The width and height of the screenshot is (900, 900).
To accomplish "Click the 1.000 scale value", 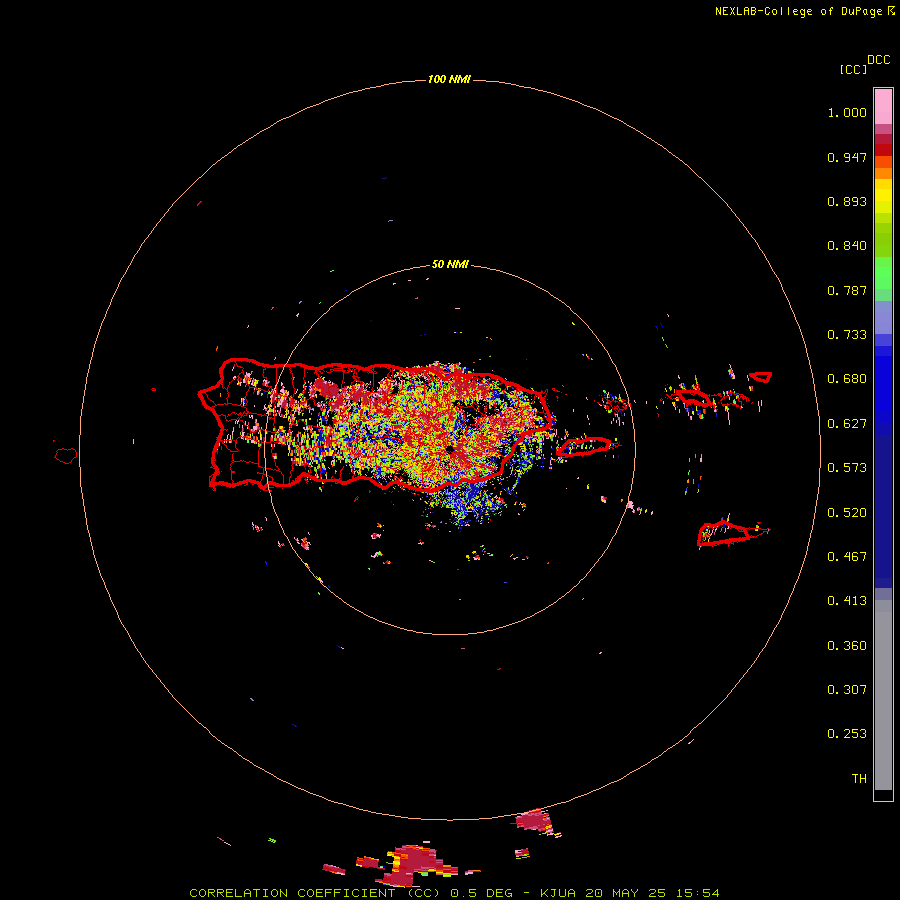I will [847, 112].
